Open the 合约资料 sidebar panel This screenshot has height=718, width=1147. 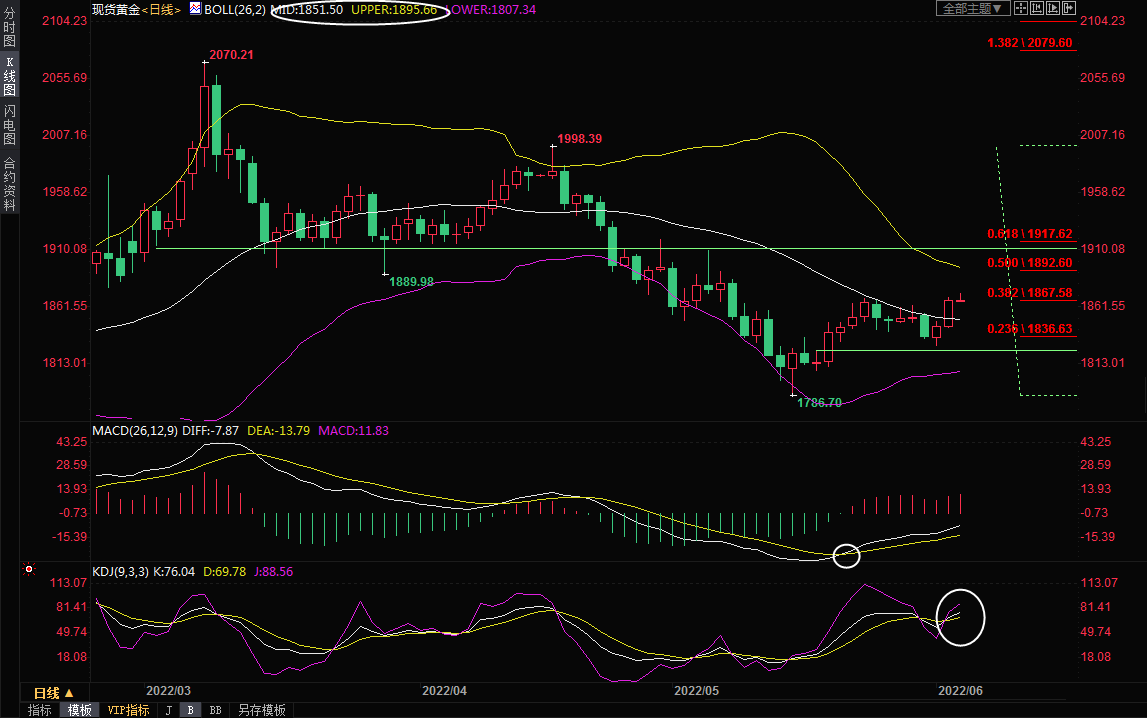pyautogui.click(x=9, y=184)
